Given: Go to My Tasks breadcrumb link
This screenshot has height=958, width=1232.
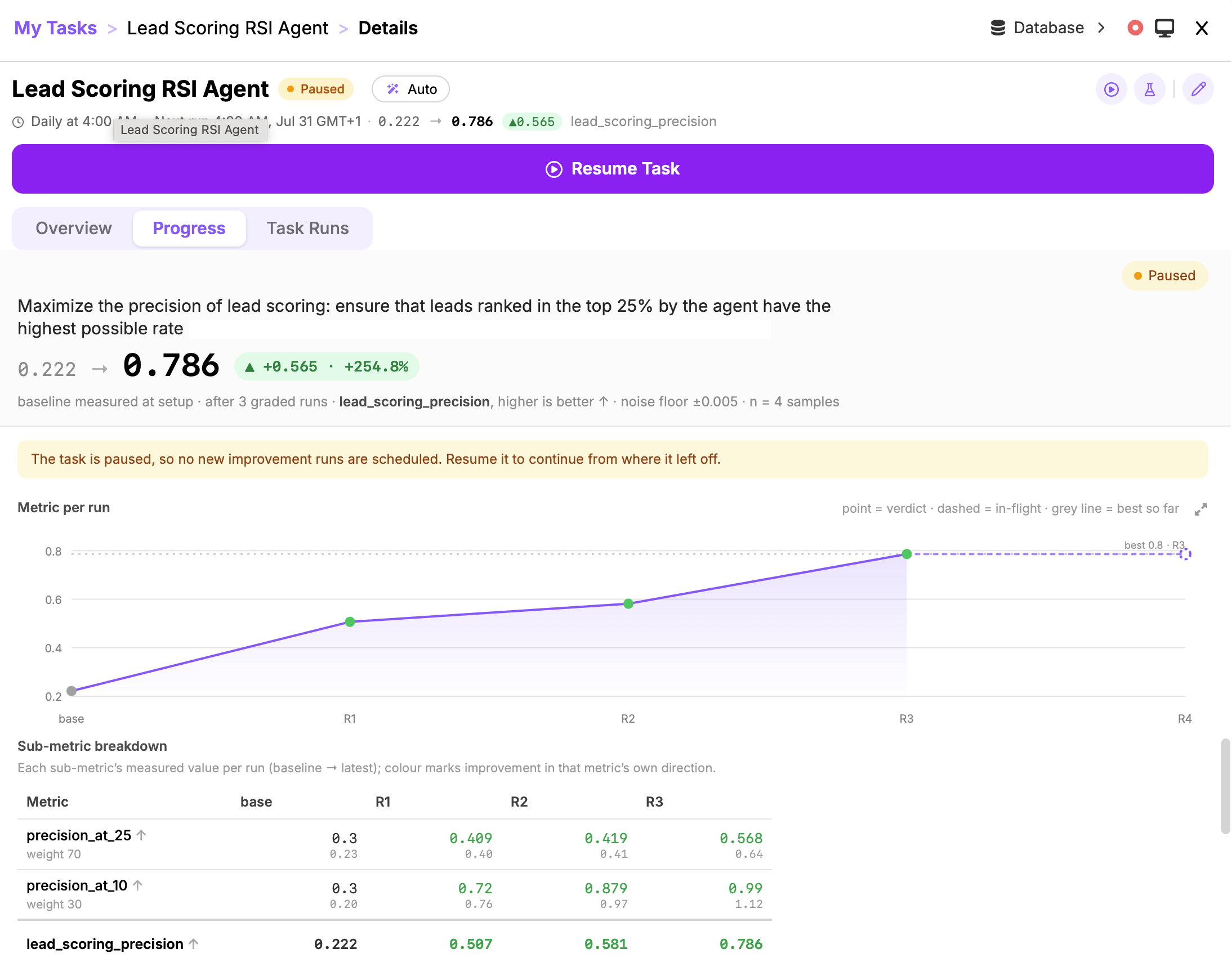Looking at the screenshot, I should [56, 28].
